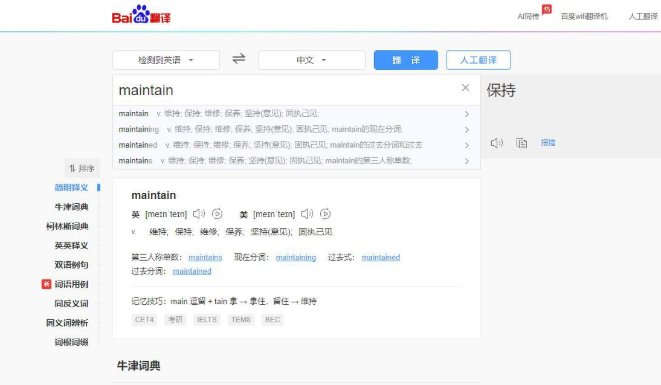Click the sort 排序 button
Image resolution: width=661 pixels, height=385 pixels.
(x=82, y=168)
